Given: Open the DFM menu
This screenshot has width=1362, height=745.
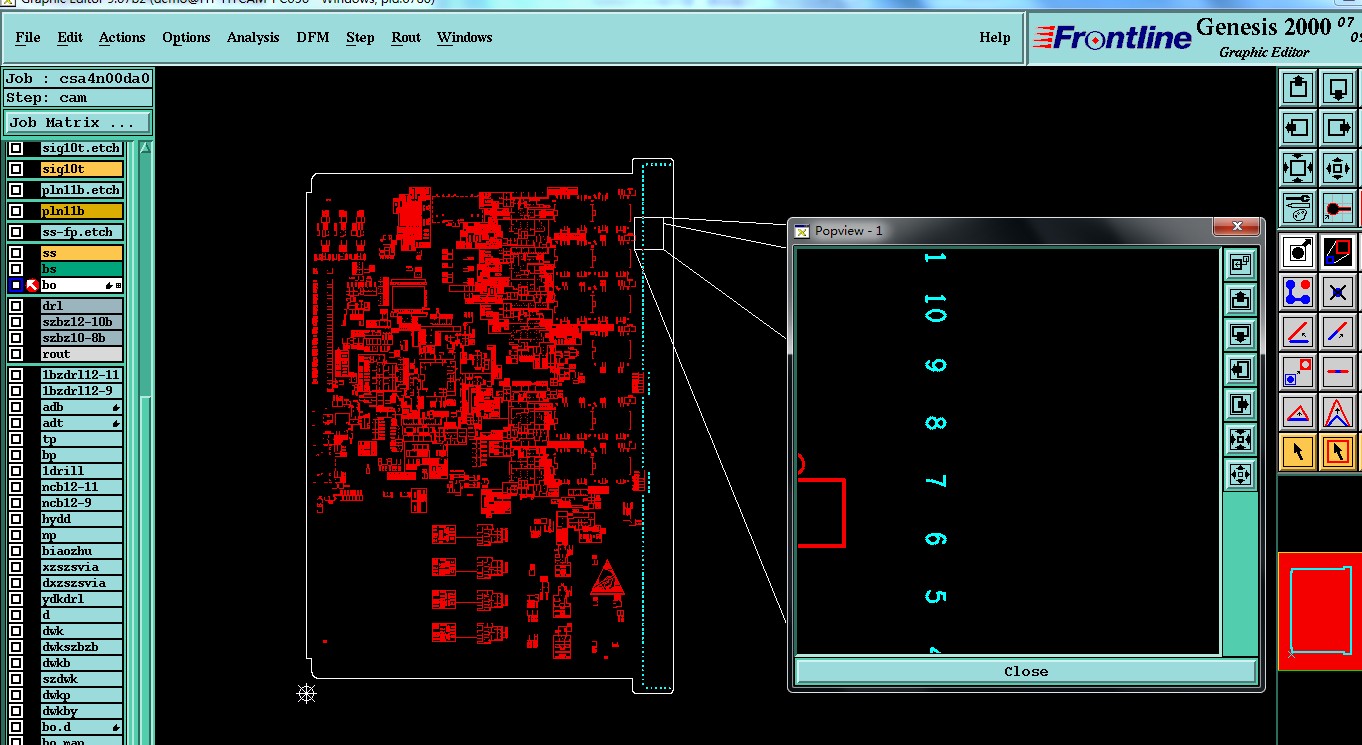Looking at the screenshot, I should pyautogui.click(x=313, y=37).
